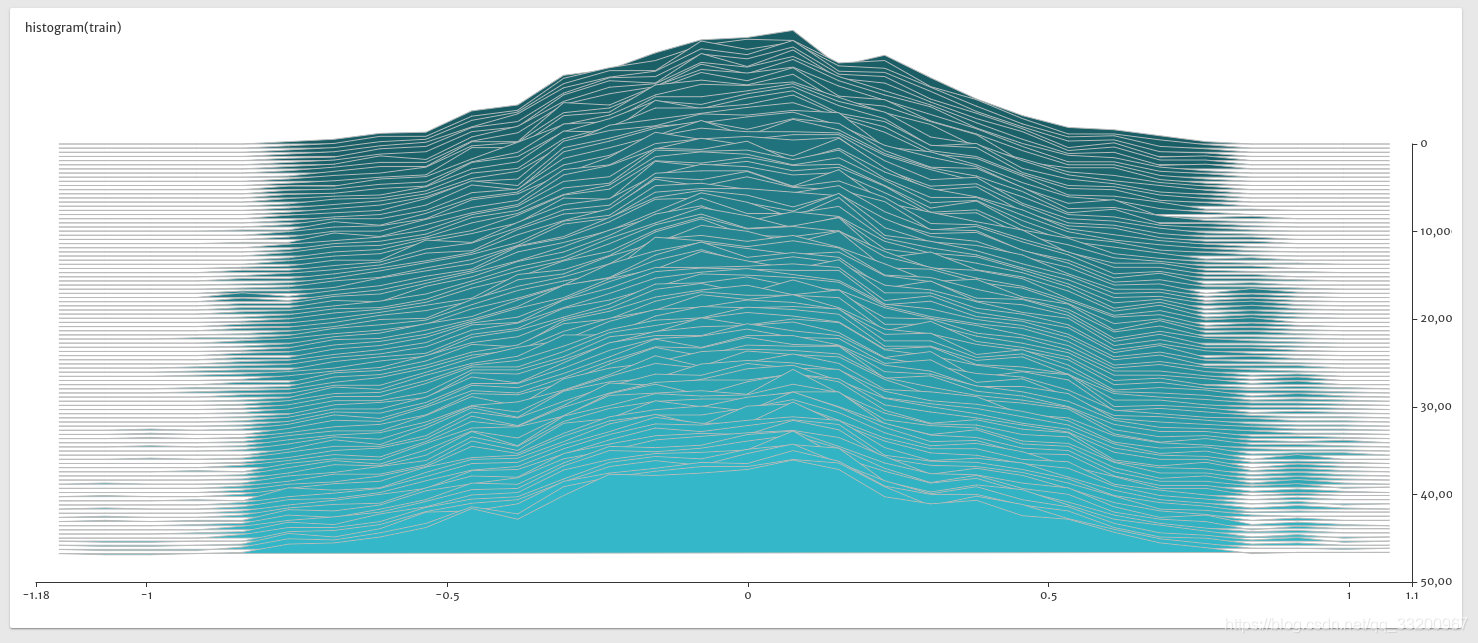The width and height of the screenshot is (1478, 643).
Task: Click the horizontal x-axis baseline
Action: [x=700, y=582]
